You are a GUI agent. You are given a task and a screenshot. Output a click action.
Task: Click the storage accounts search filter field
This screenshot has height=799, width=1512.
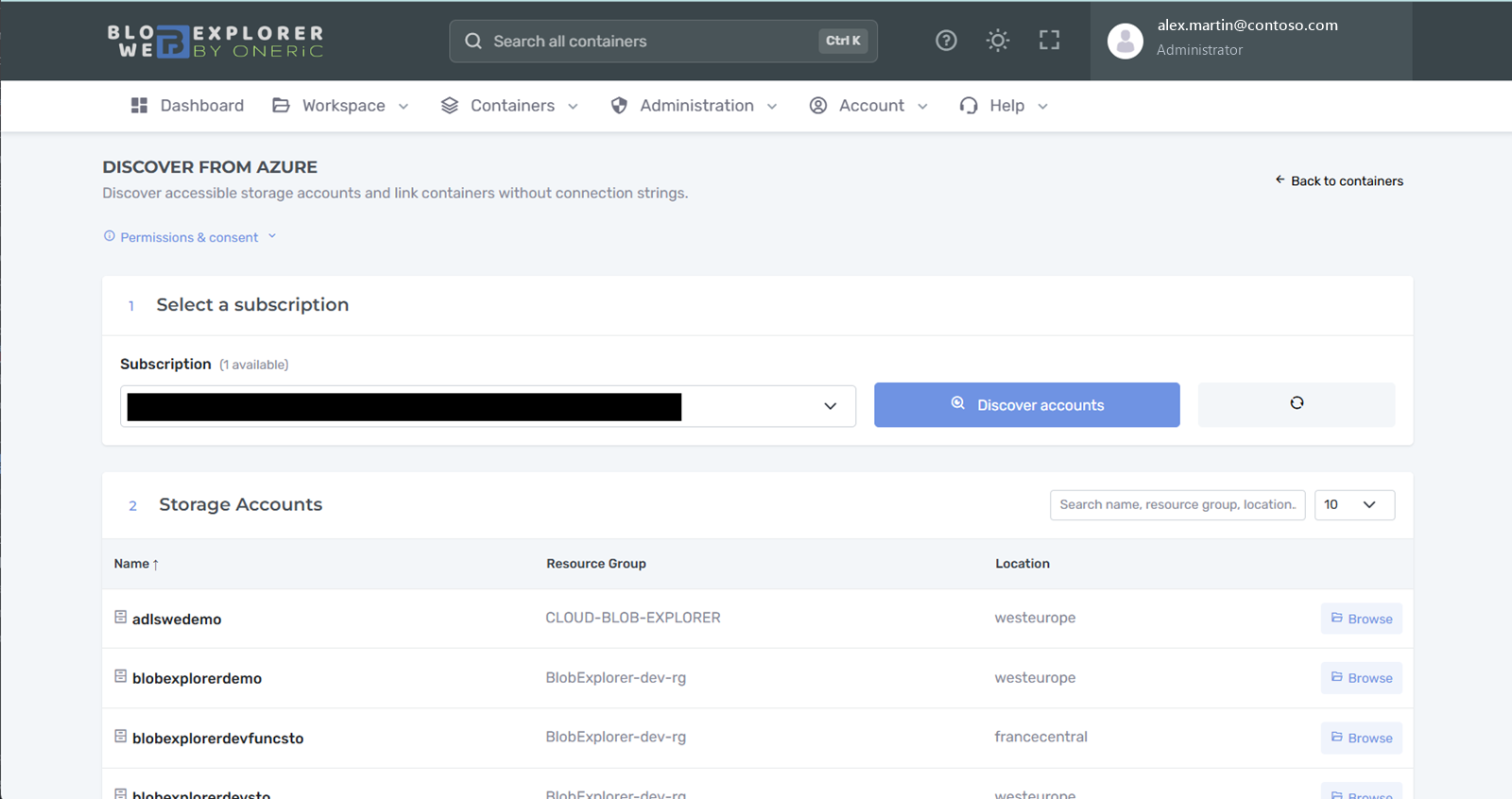(1177, 504)
